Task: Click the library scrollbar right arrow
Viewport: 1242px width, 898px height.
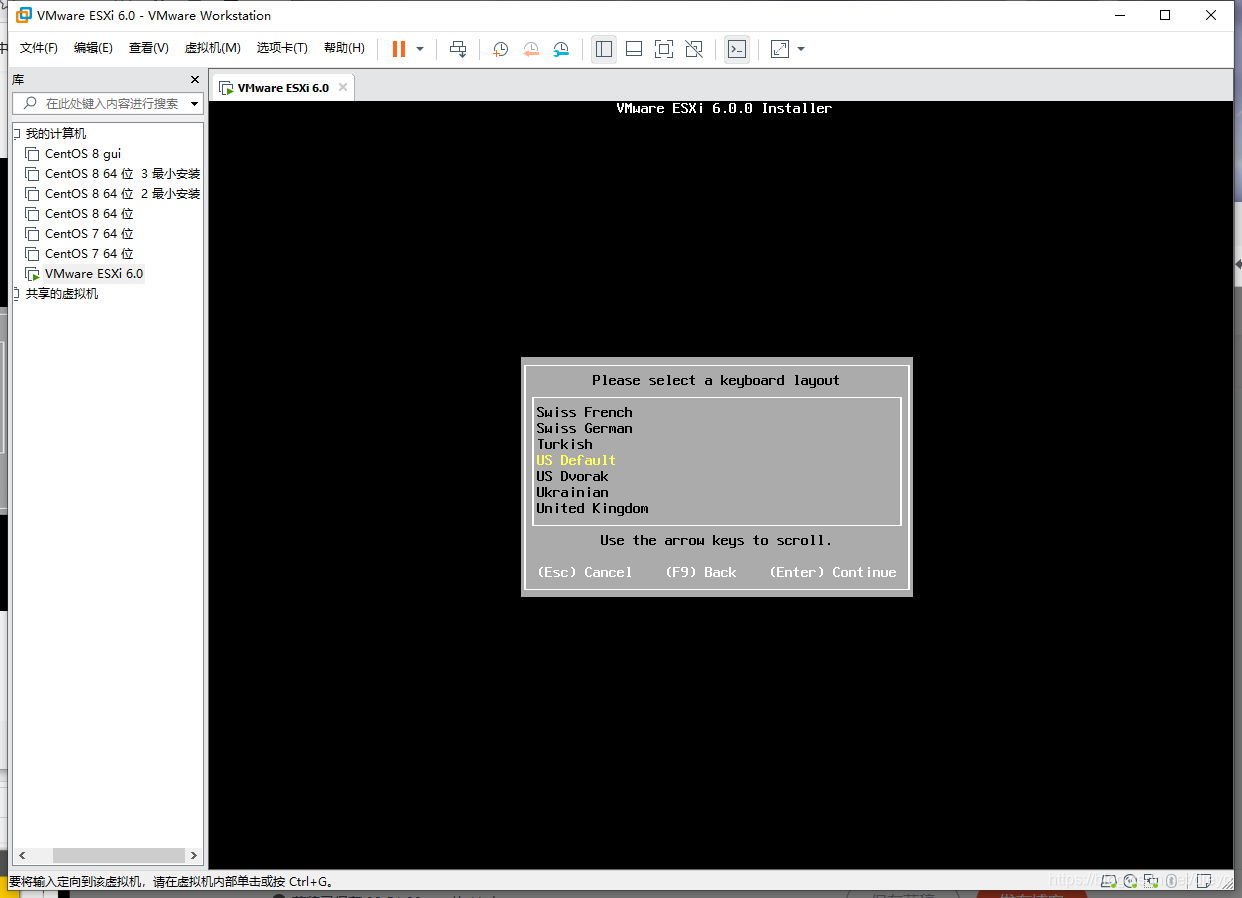Action: [194, 856]
